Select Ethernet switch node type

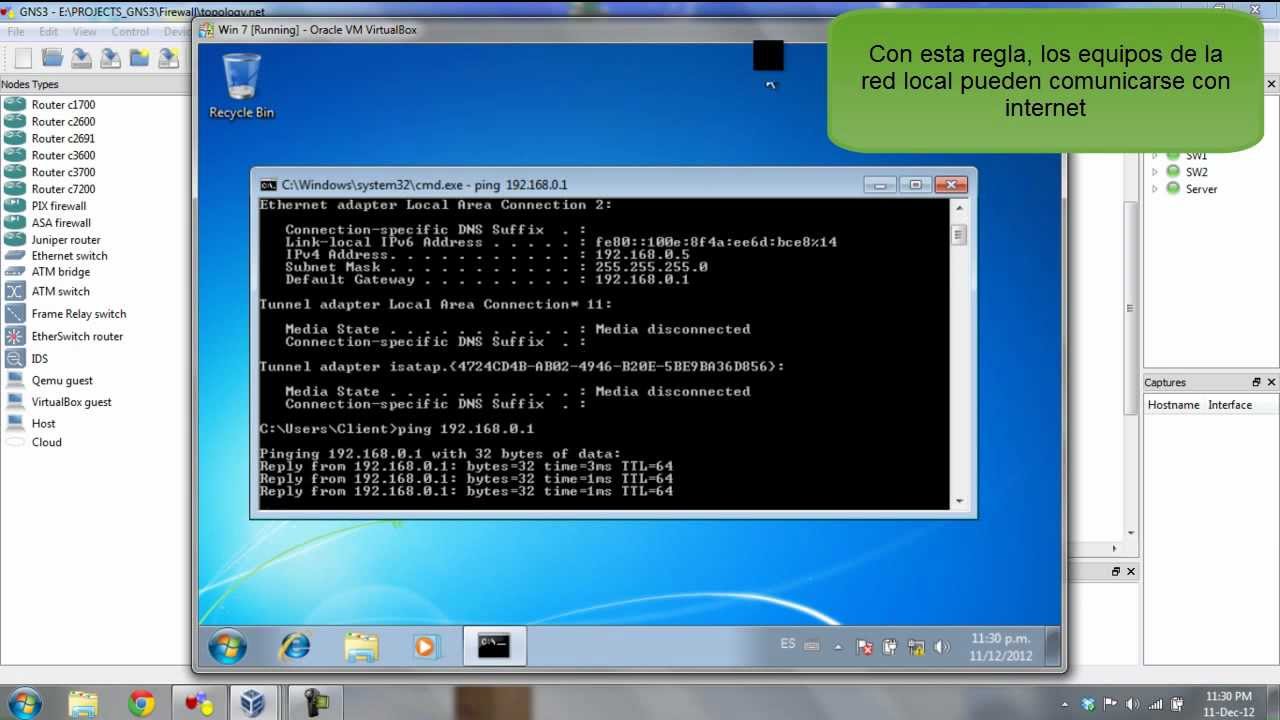(x=69, y=256)
